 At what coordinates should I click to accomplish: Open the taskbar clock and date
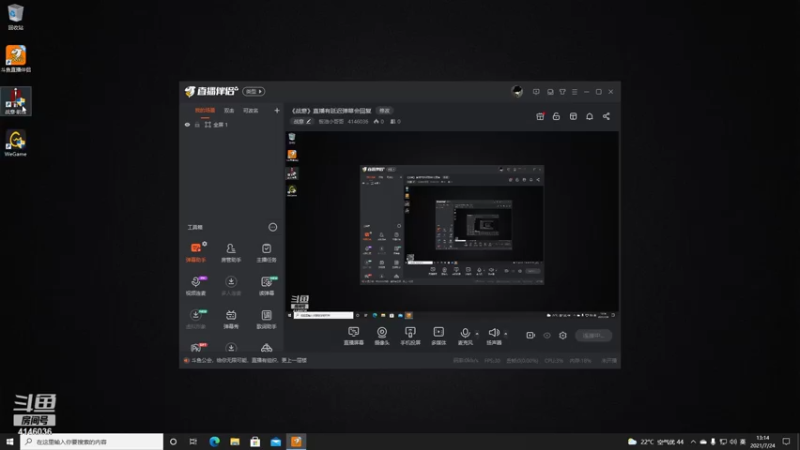[x=762, y=441]
